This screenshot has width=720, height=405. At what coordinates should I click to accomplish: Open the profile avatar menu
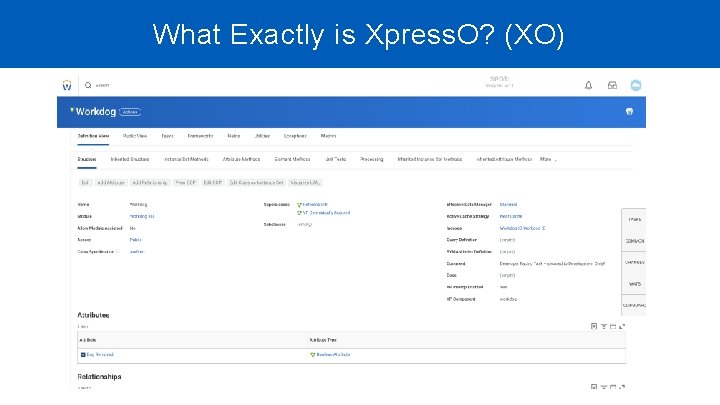(636, 85)
